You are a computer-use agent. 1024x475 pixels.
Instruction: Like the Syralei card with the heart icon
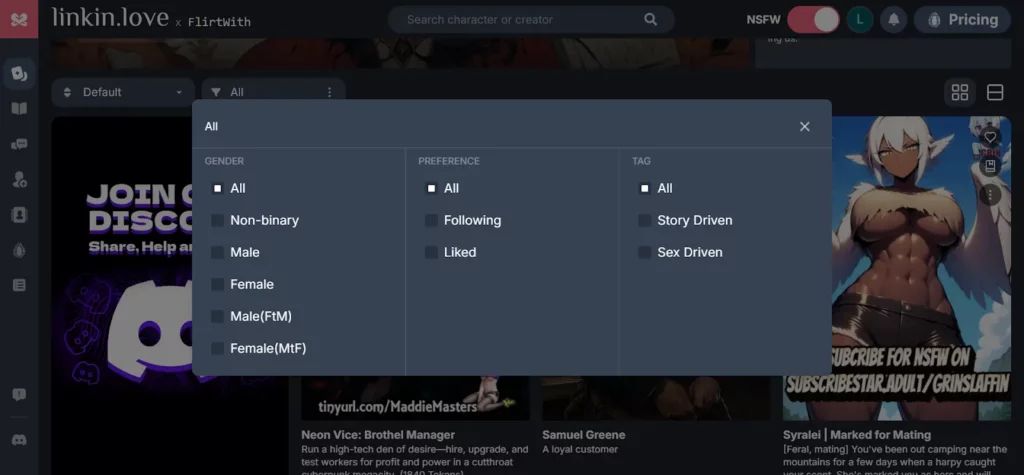point(990,137)
